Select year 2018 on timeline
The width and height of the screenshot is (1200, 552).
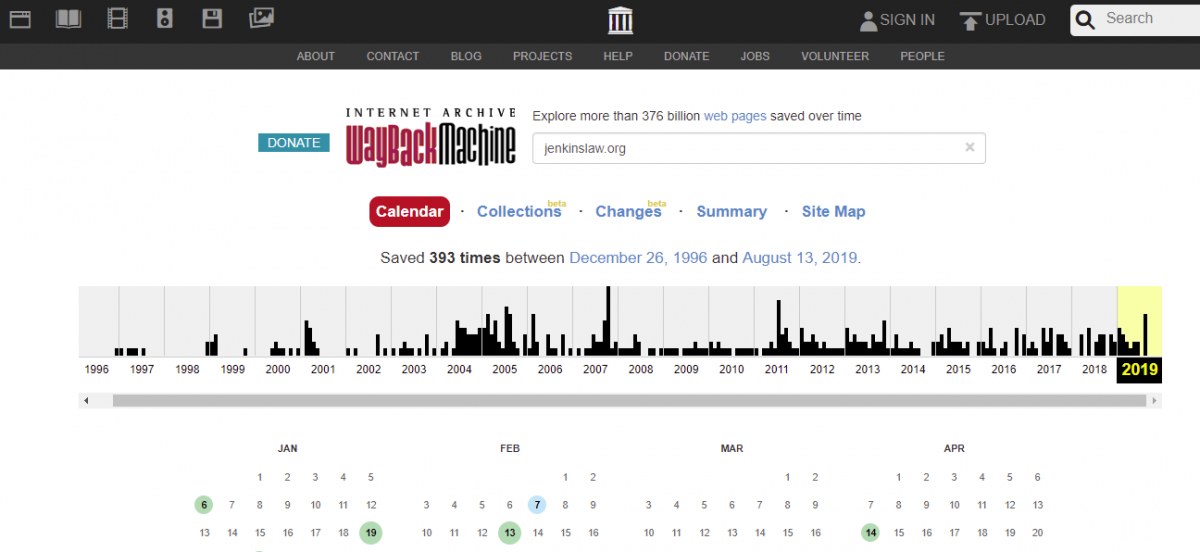pyautogui.click(x=1095, y=369)
